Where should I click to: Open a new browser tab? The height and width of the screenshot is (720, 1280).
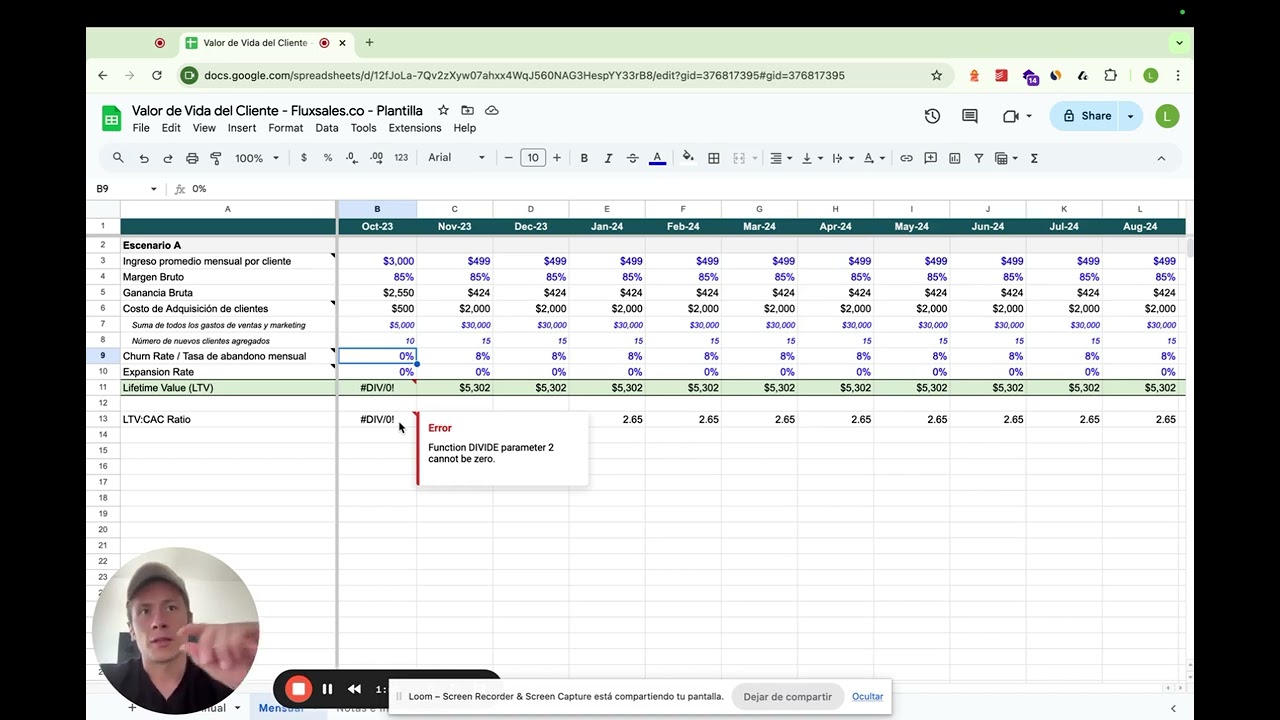click(369, 43)
